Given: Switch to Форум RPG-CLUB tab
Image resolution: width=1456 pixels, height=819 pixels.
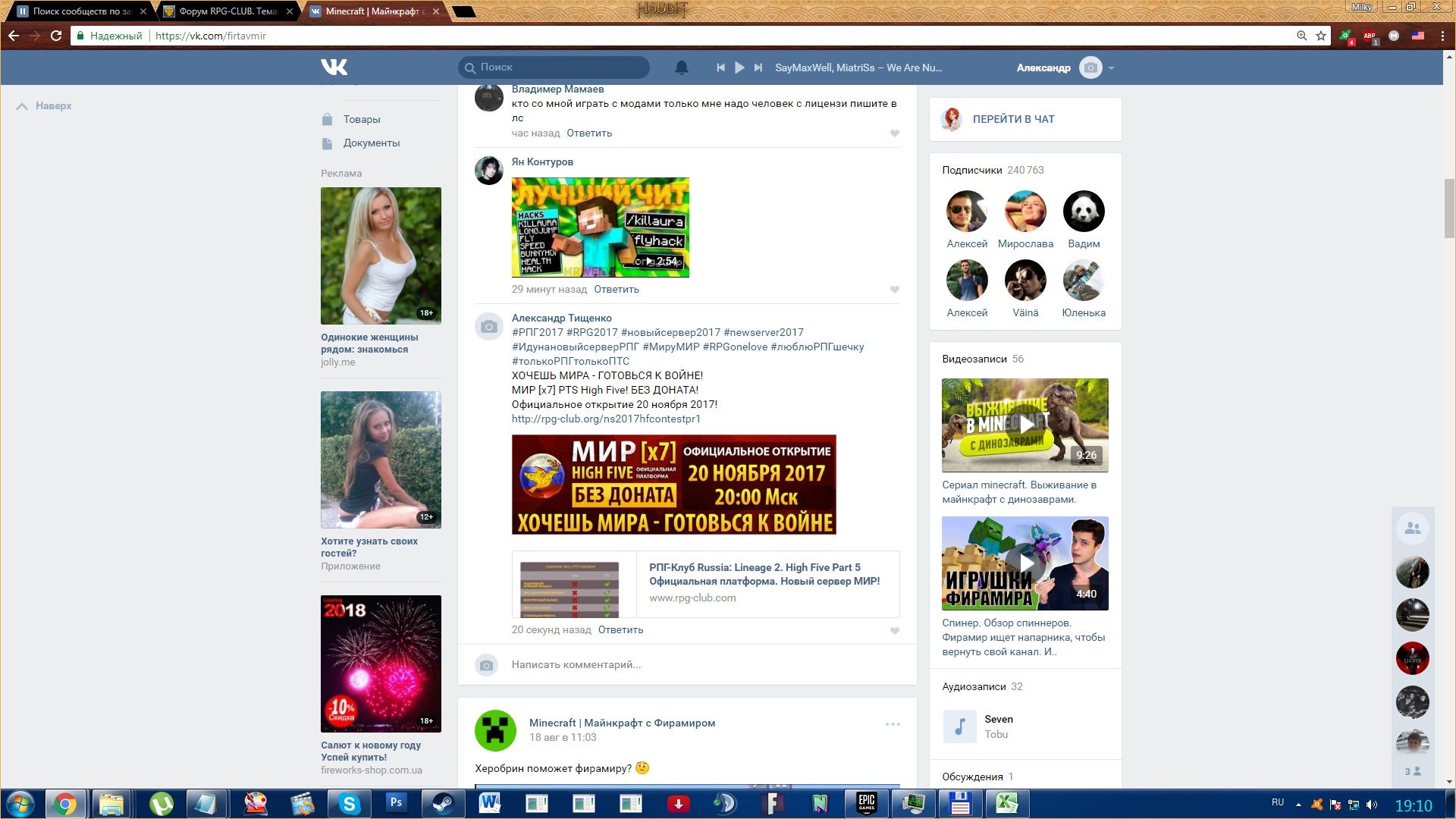Looking at the screenshot, I should click(227, 11).
